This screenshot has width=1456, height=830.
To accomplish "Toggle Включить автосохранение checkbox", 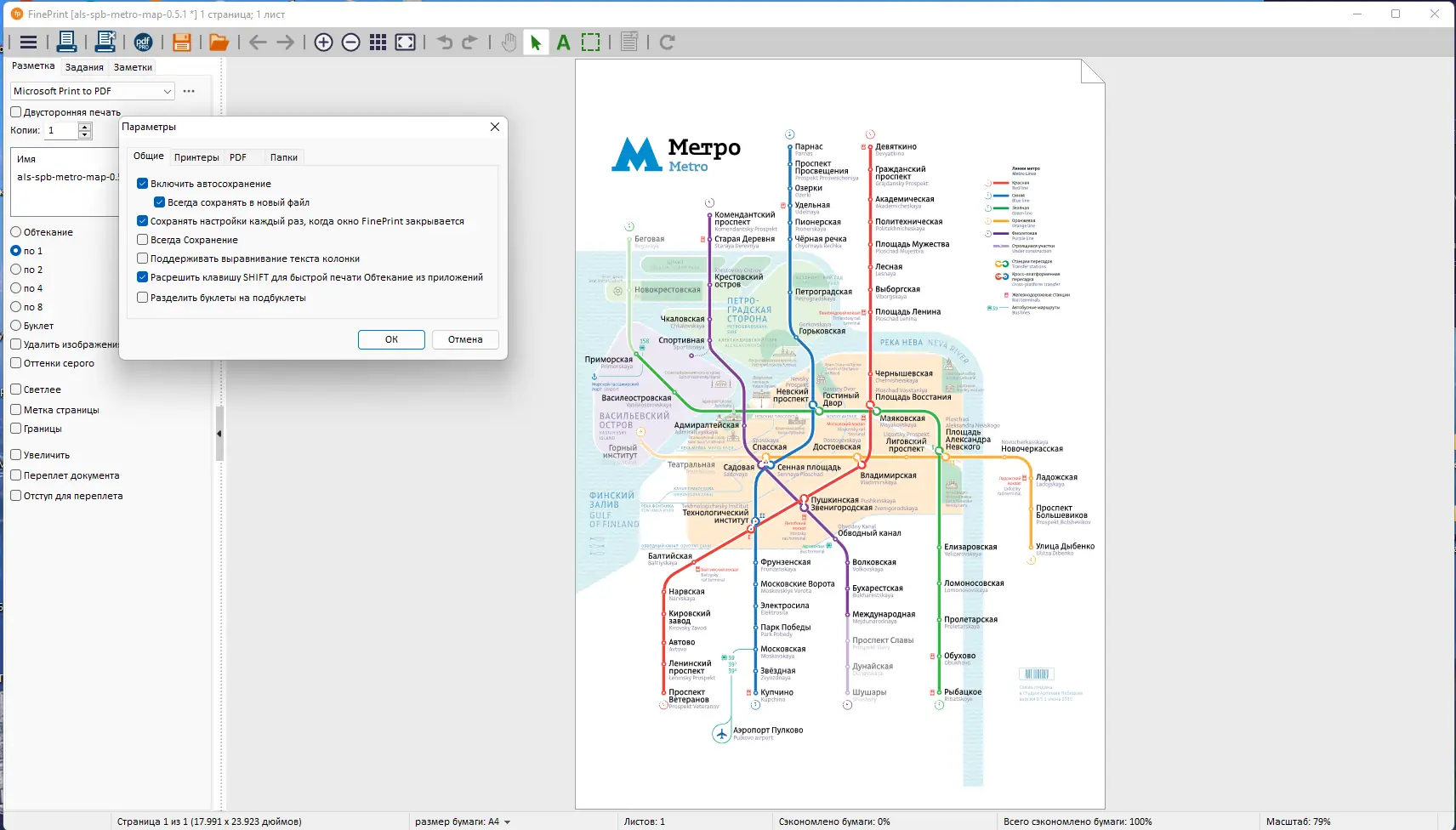I will click(143, 184).
